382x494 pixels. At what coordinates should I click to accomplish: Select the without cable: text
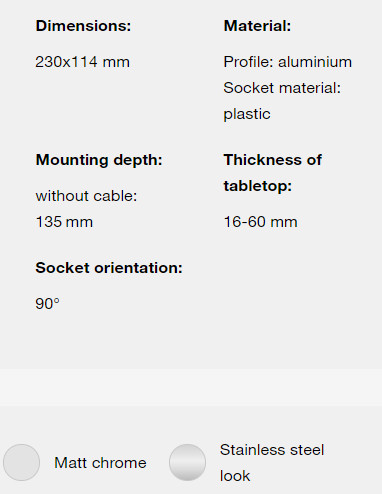coord(86,196)
